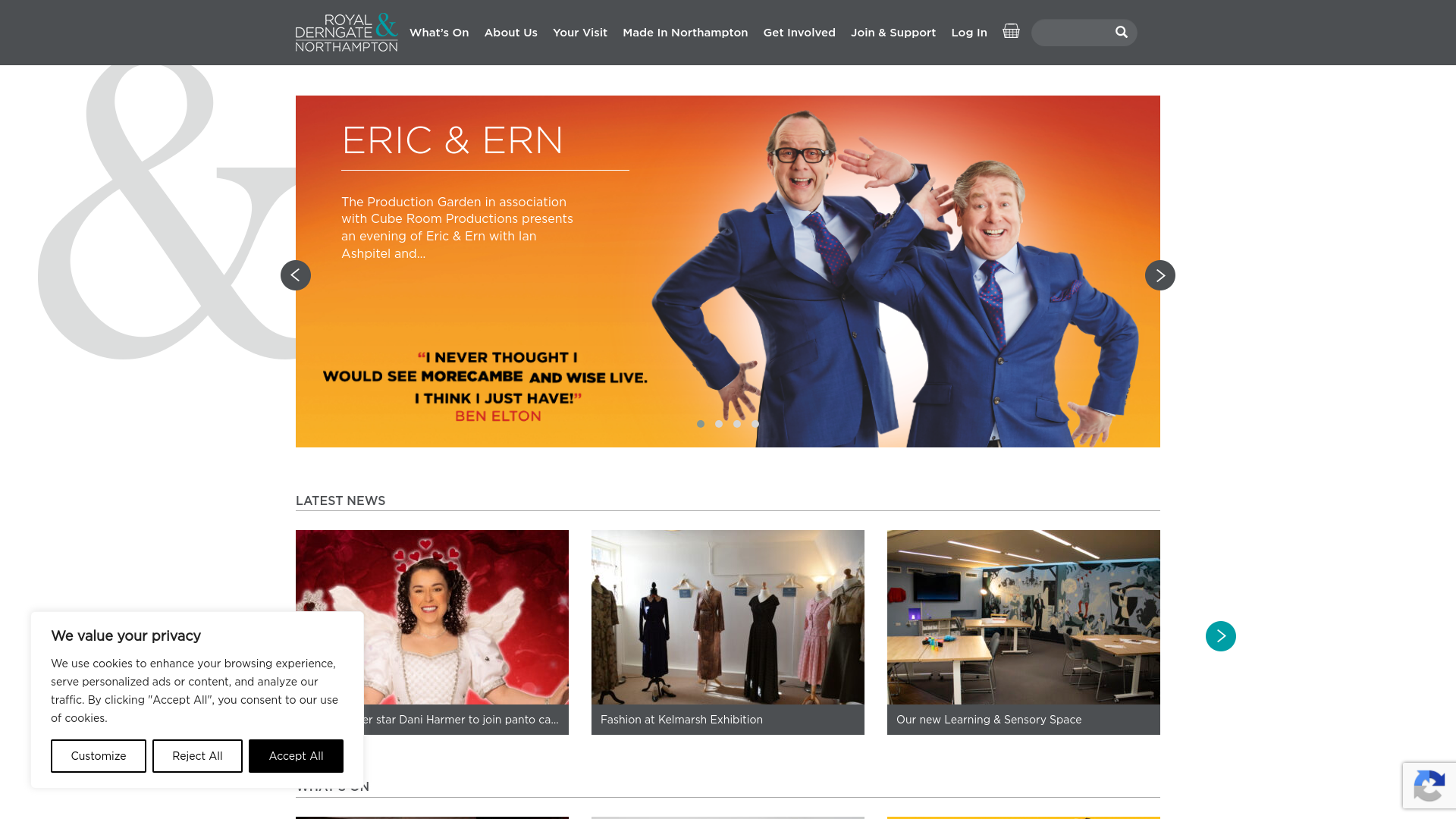Click the teal next arrow in Latest News

tap(1221, 636)
